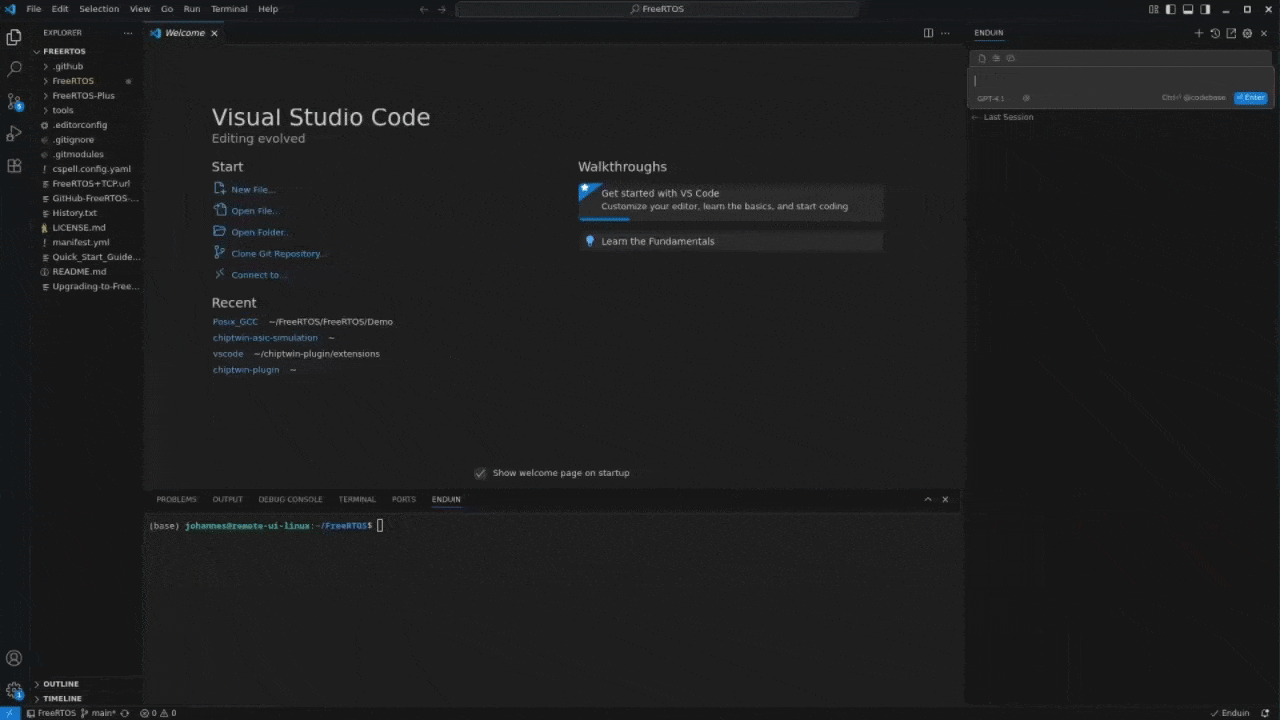This screenshot has width=1280, height=720.
Task: Click the middle icon above Enduin input
Action: point(996,58)
